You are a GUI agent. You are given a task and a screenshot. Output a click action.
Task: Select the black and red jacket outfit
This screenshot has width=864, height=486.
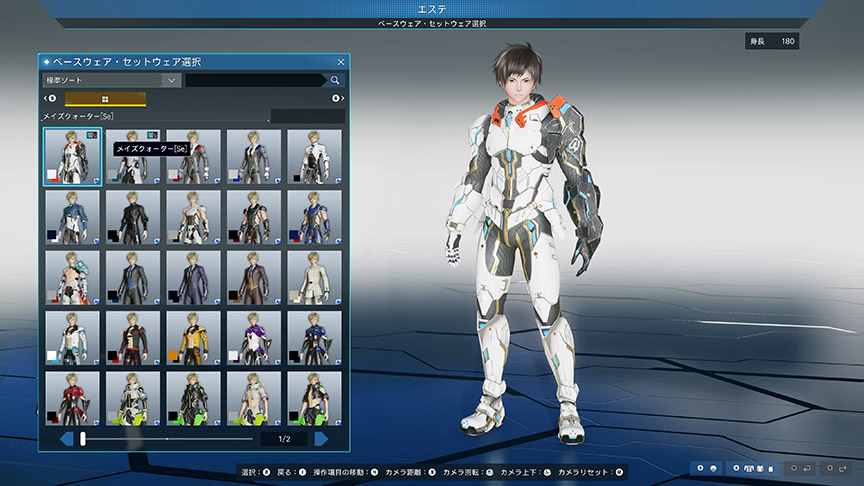pos(133,338)
